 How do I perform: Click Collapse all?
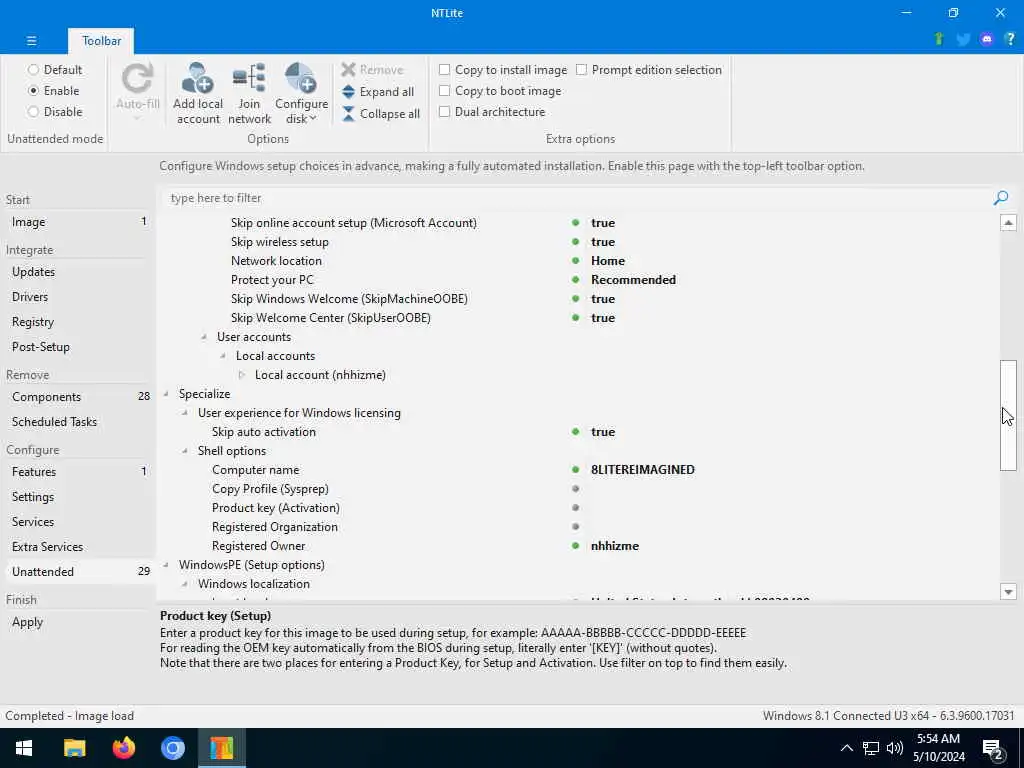(x=381, y=114)
